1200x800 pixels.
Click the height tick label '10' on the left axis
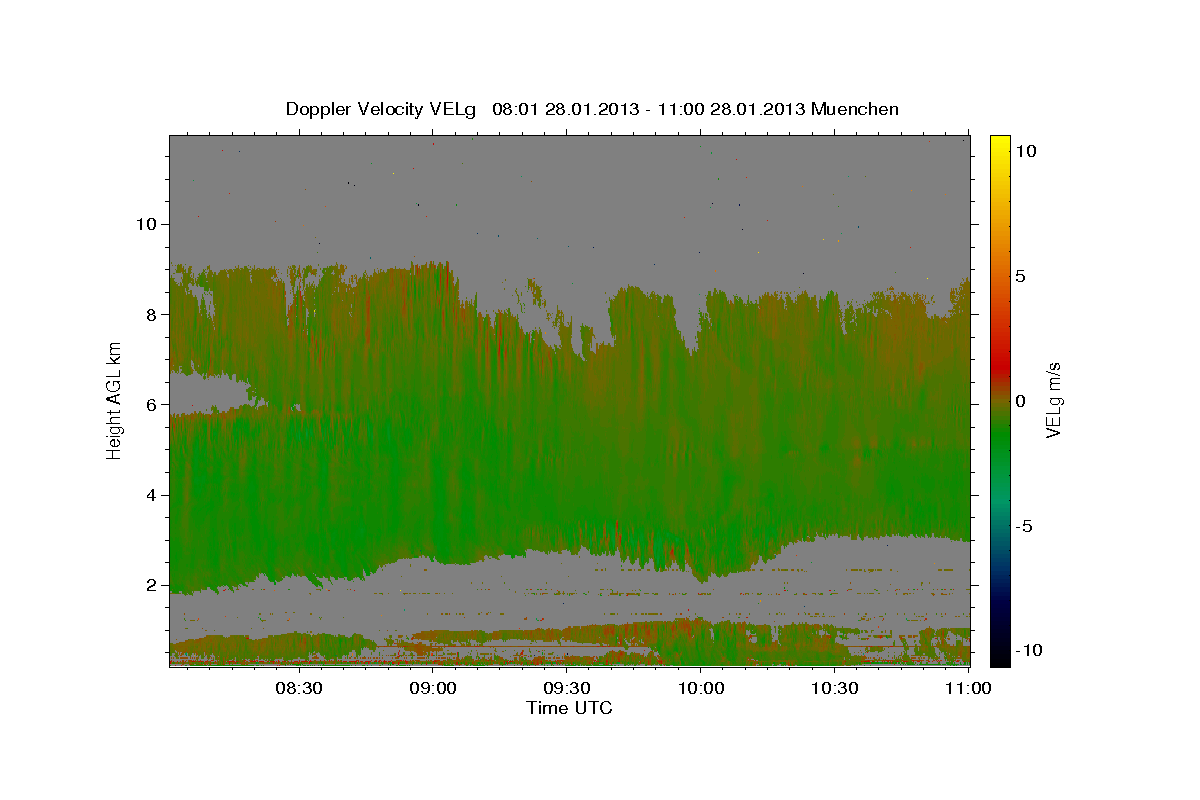148,224
